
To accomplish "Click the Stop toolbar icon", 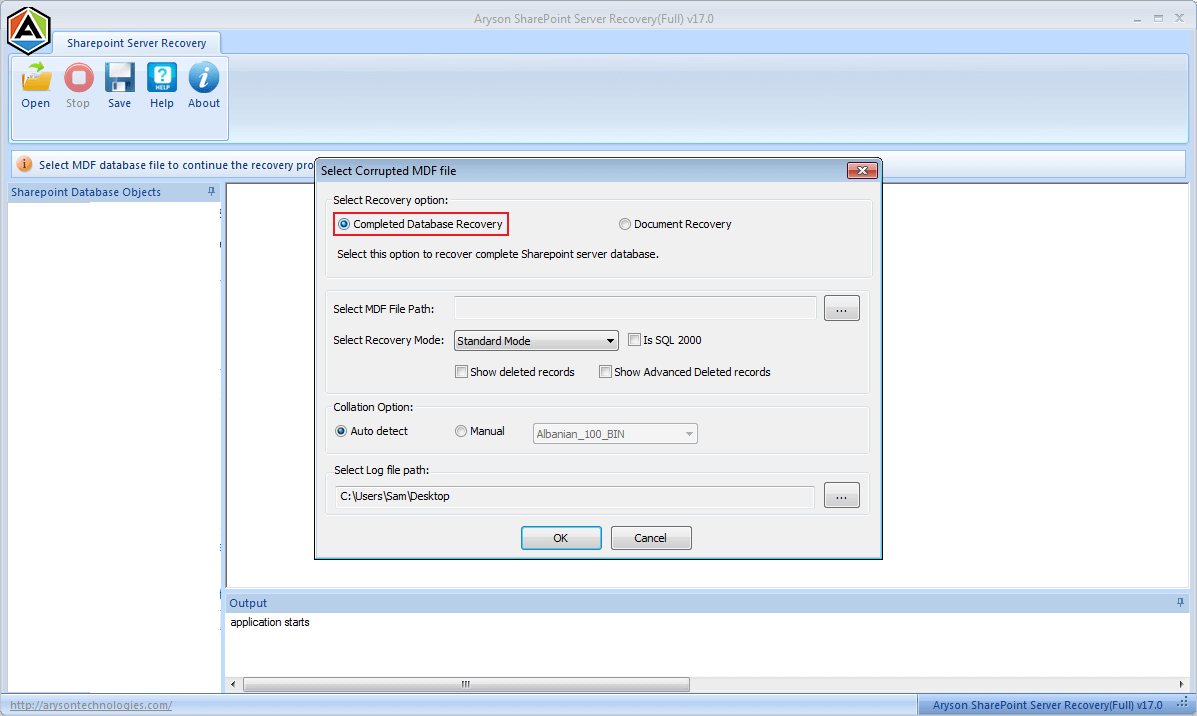I will (x=78, y=78).
